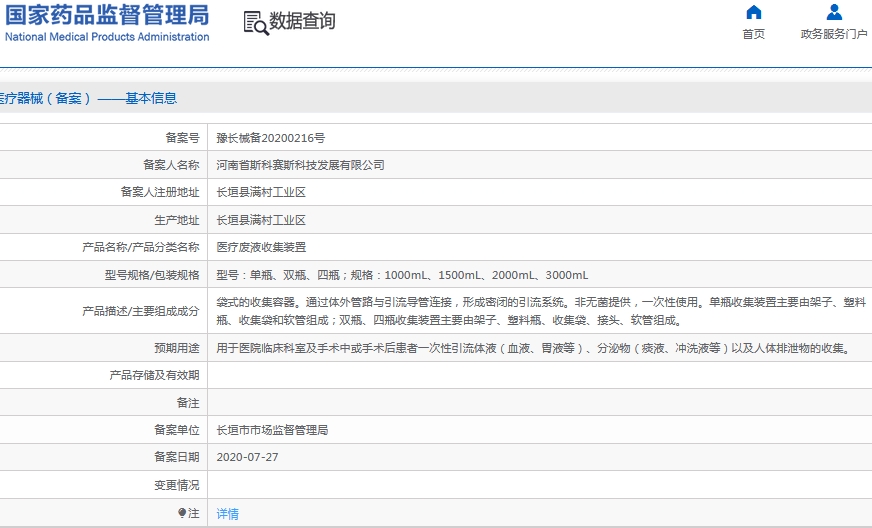Click the 用于医院临床科室 intended use text
The height and width of the screenshot is (528, 872).
pos(534,348)
